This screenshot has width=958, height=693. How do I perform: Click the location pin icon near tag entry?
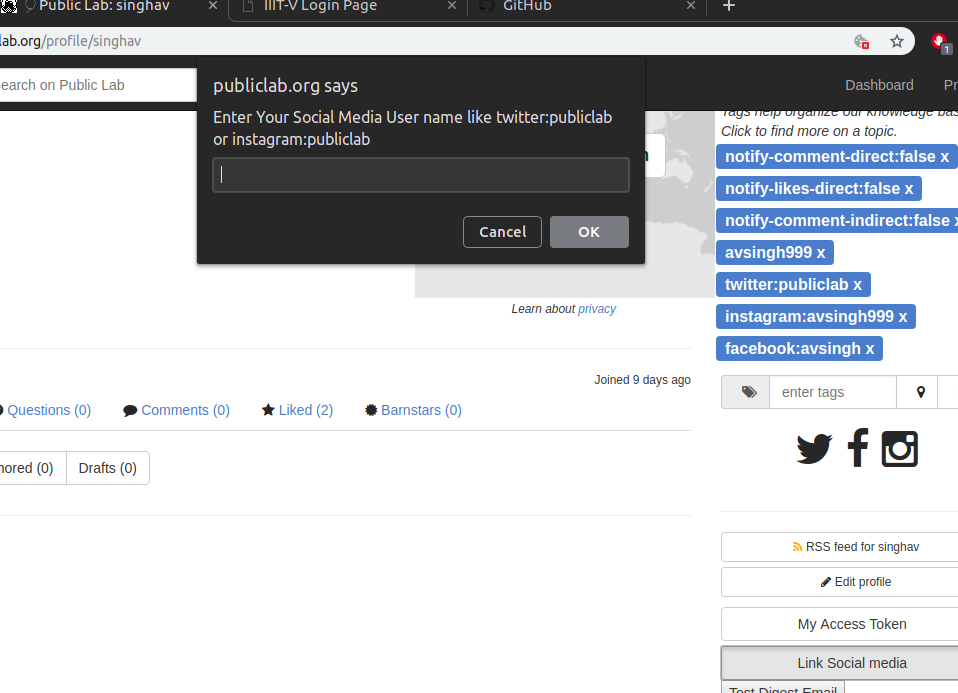point(918,391)
